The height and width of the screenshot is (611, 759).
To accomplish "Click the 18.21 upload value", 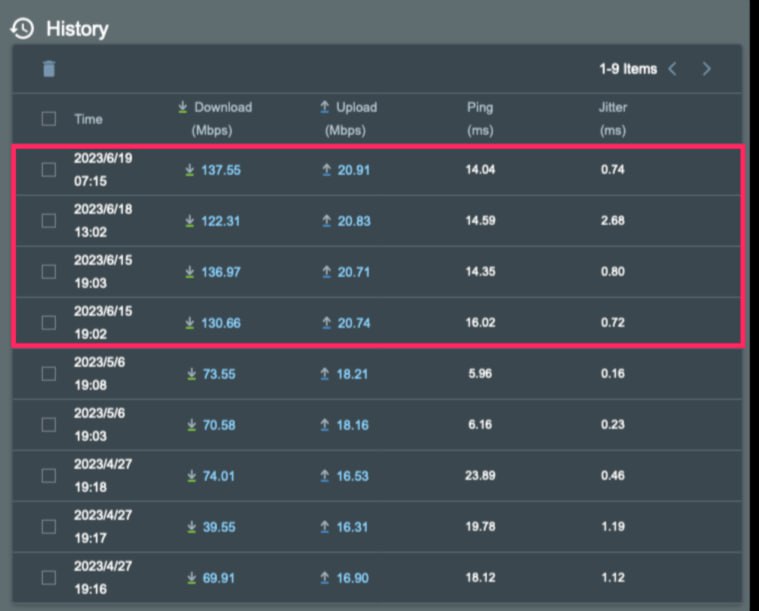I will tap(352, 374).
